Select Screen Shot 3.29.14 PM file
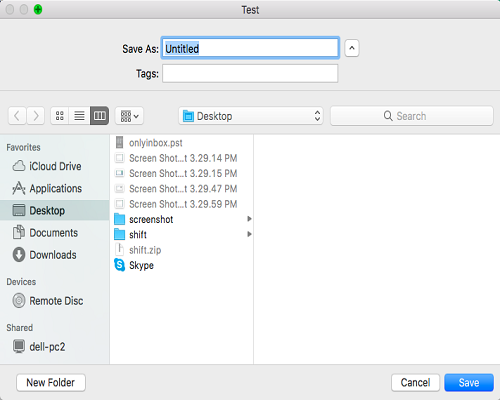This screenshot has height=400, width=500. (181, 158)
